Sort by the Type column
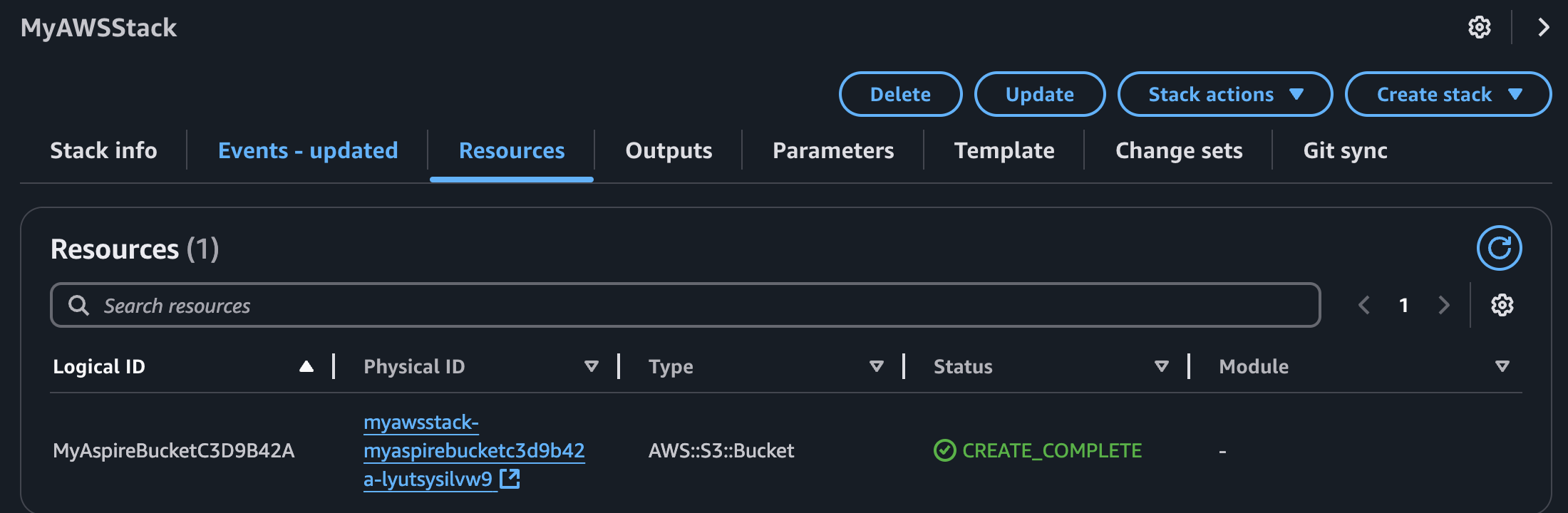This screenshot has width=1568, height=513. 877,366
